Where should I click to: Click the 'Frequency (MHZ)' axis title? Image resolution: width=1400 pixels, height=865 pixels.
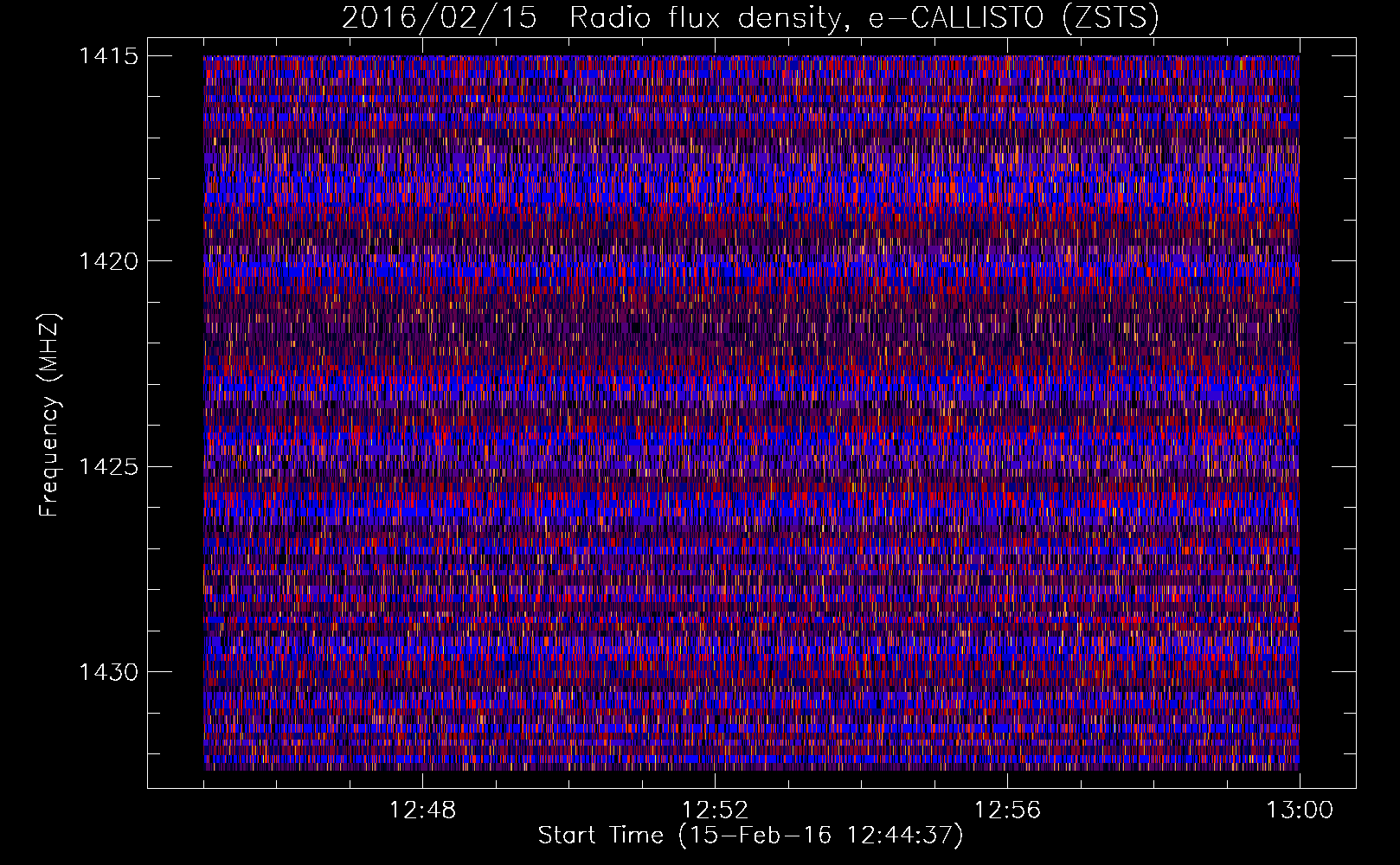click(x=49, y=414)
